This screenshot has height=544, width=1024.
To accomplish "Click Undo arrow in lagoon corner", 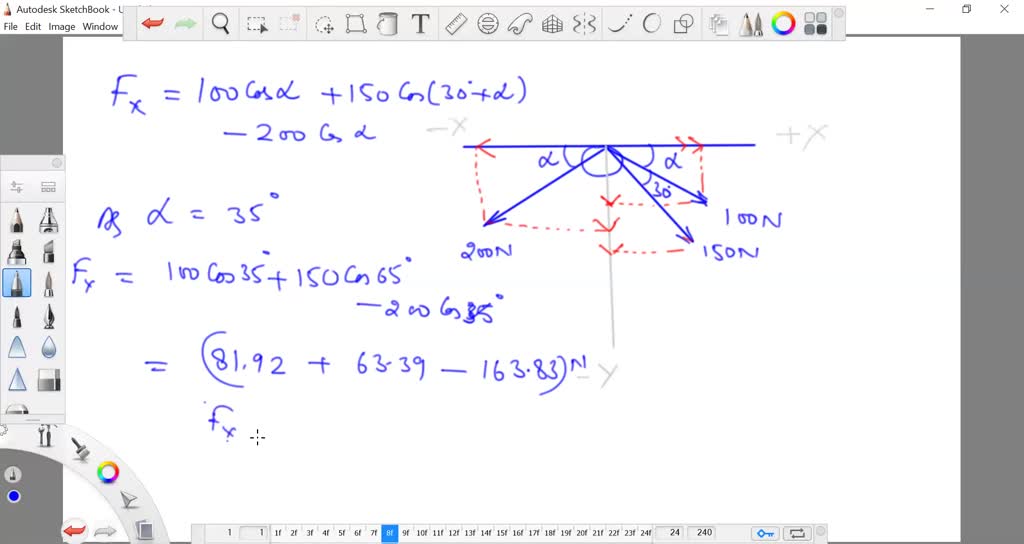I will pyautogui.click(x=75, y=530).
